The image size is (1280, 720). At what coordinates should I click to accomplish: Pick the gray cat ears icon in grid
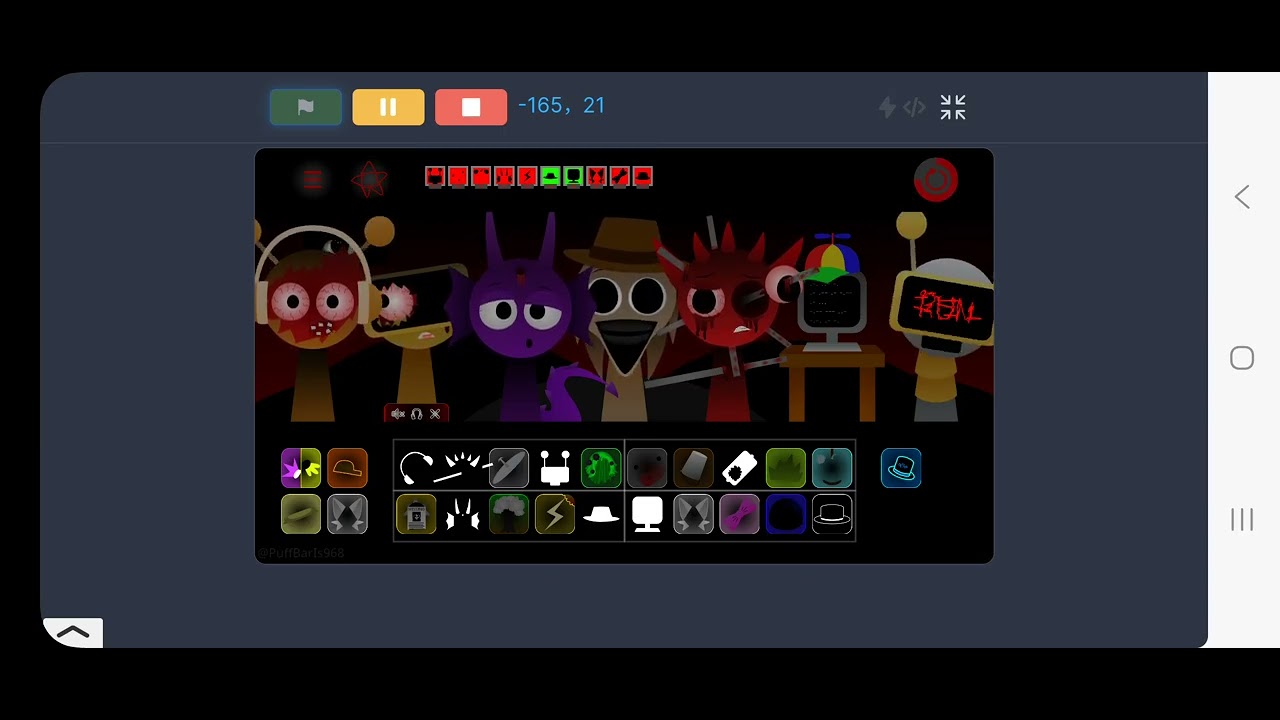pyautogui.click(x=693, y=515)
